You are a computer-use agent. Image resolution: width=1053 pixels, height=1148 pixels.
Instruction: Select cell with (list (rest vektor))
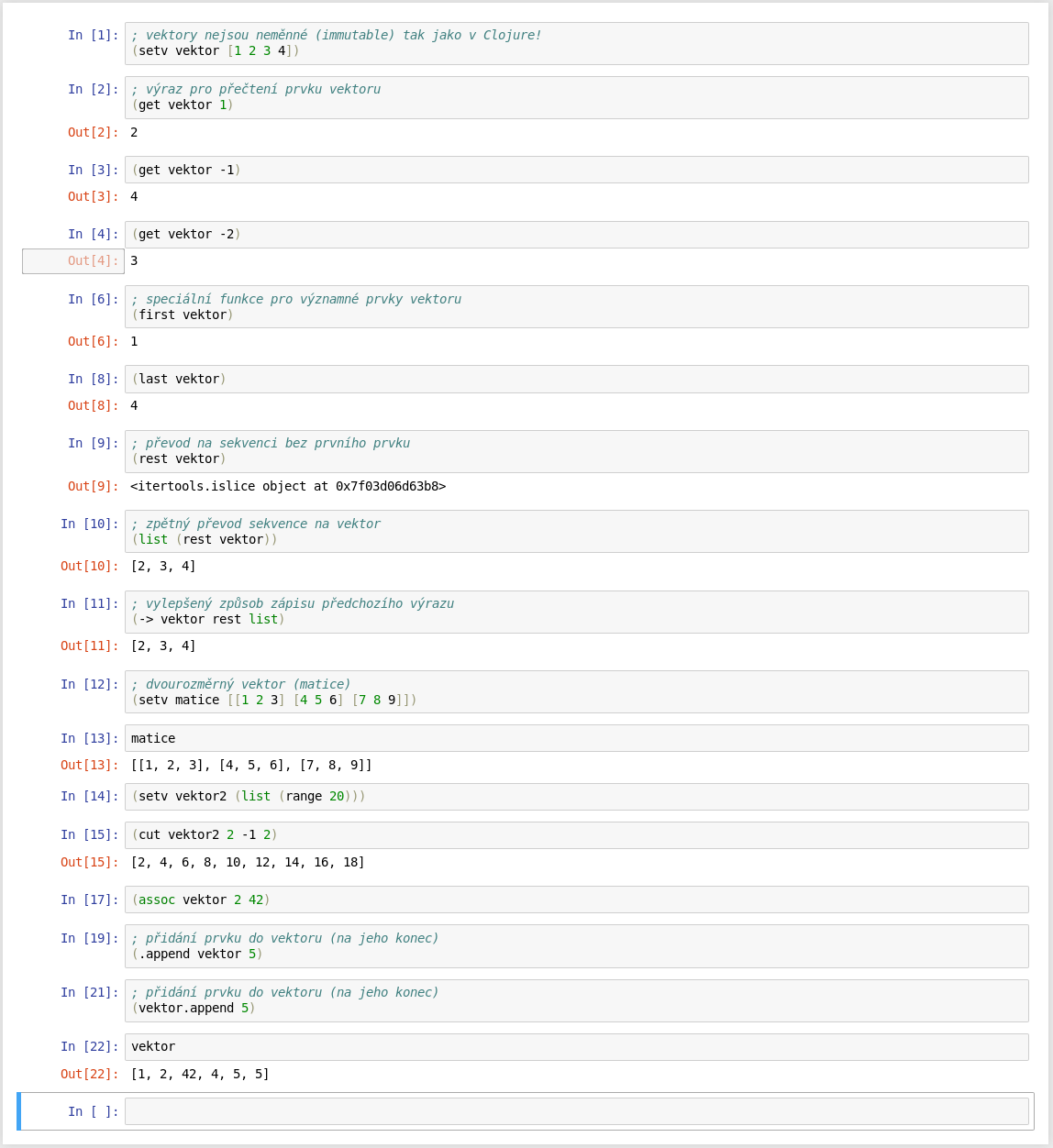(576, 531)
